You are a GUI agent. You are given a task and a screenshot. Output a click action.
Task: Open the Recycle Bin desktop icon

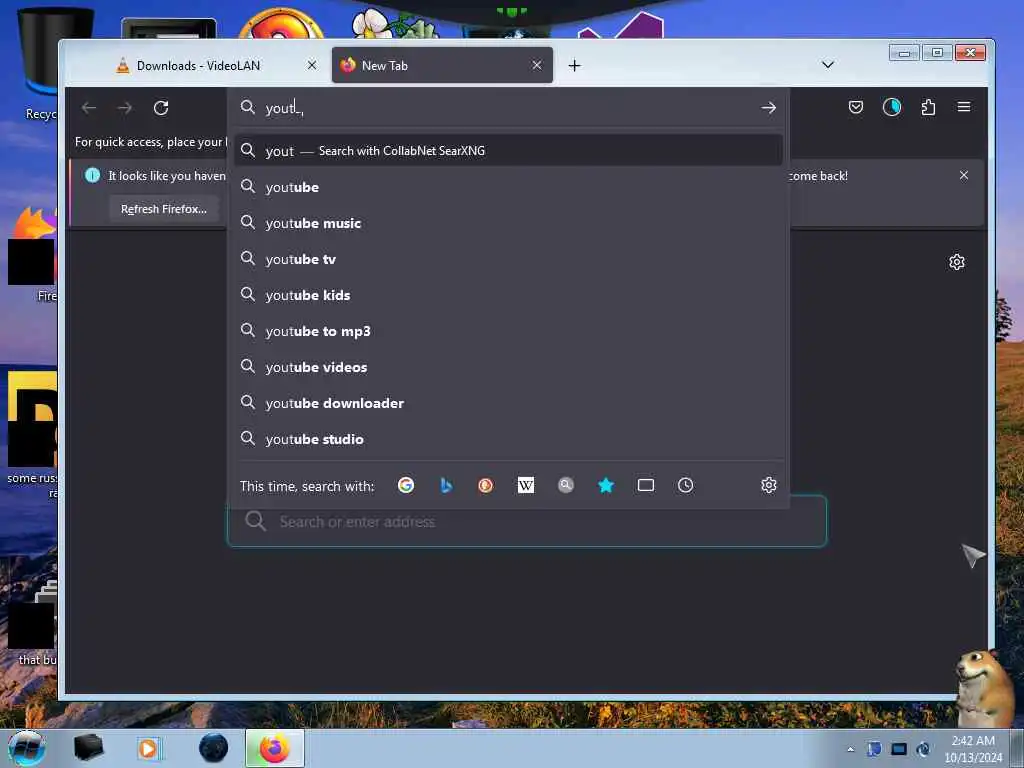[x=40, y=64]
